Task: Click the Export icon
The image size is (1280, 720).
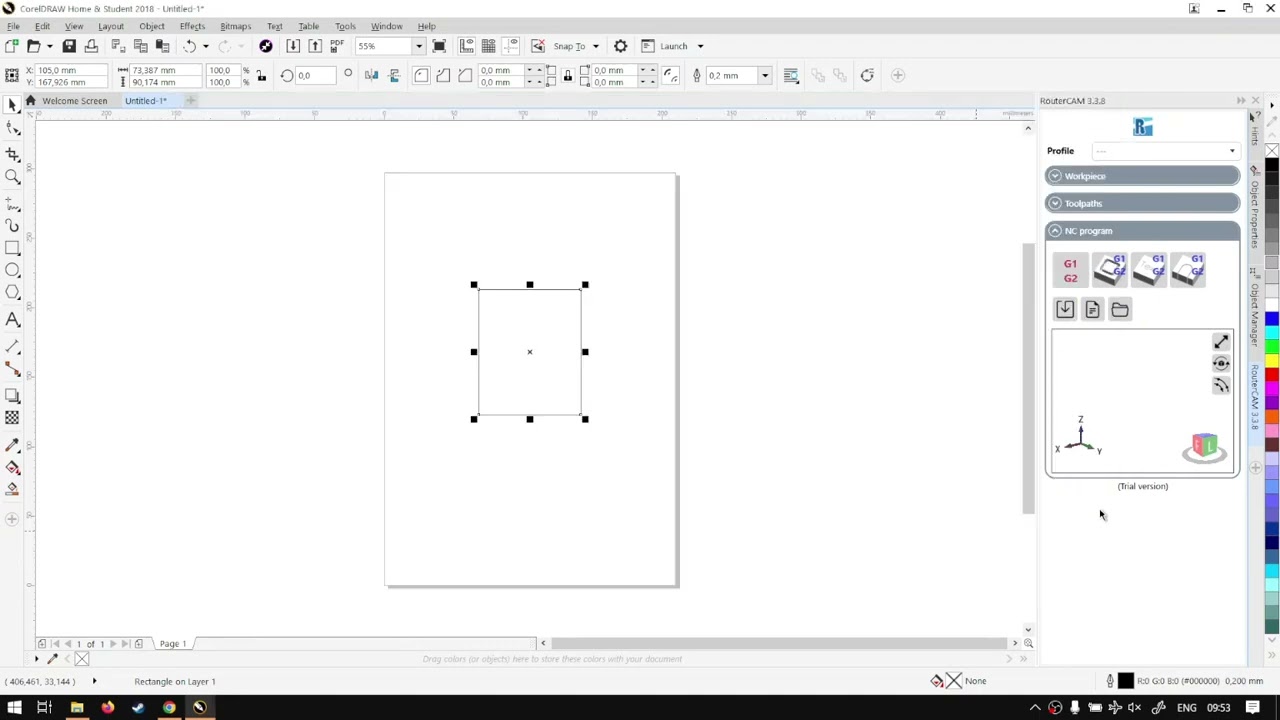Action: click(x=315, y=46)
